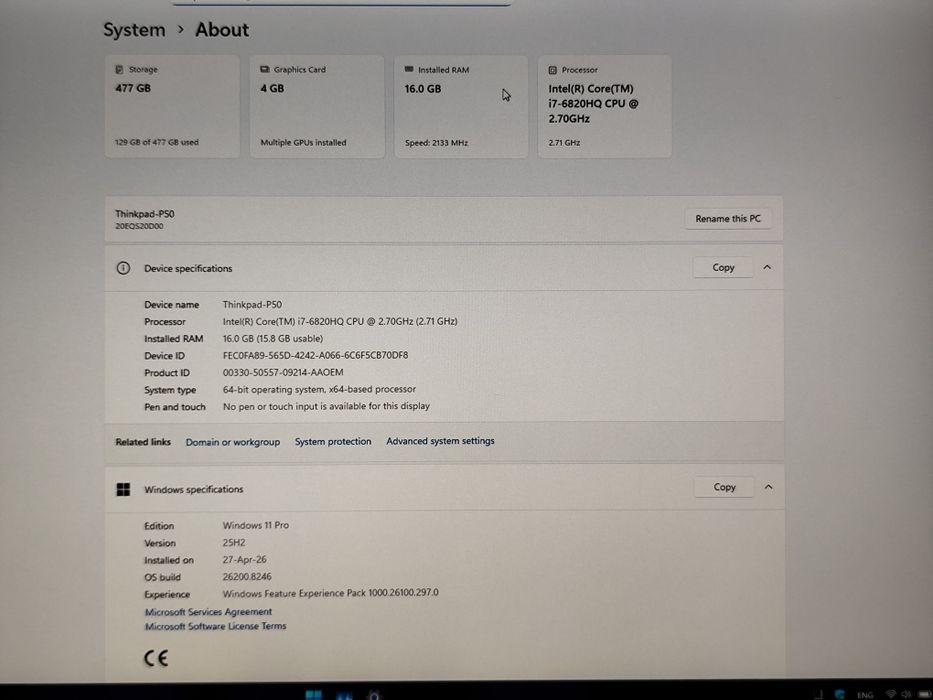Click the Storage drive icon

(x=120, y=70)
